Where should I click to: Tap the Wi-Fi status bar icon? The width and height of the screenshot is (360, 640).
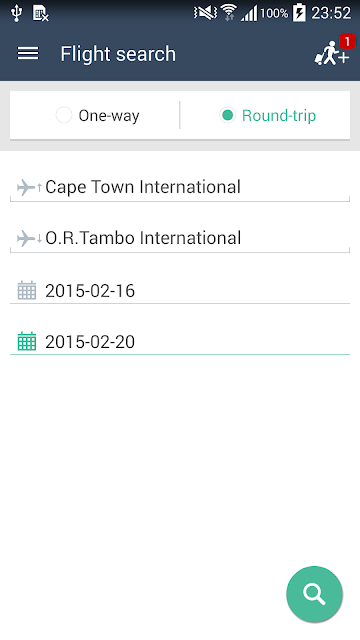(x=229, y=13)
